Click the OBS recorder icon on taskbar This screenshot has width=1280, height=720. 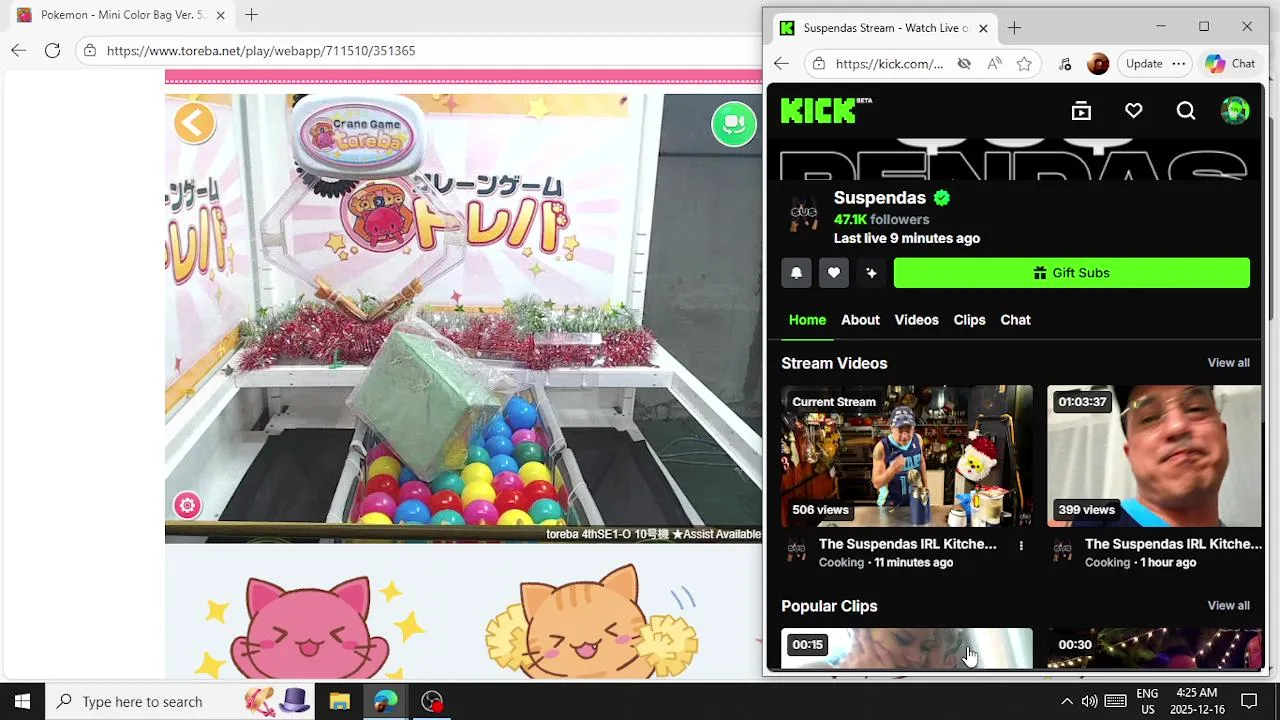pyautogui.click(x=432, y=701)
